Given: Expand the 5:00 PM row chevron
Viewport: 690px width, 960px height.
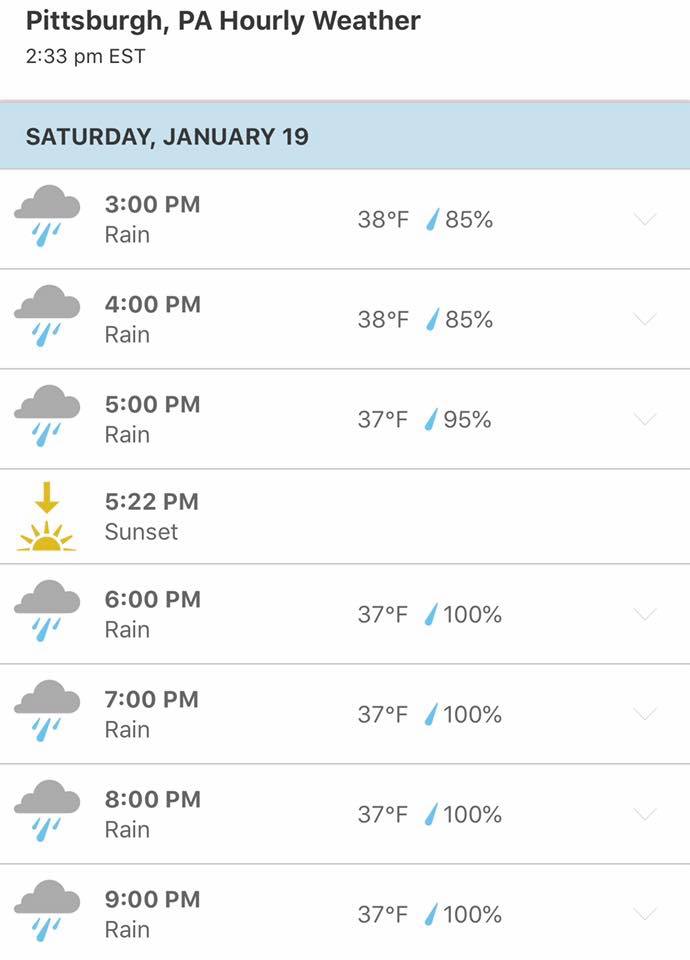Looking at the screenshot, I should [645, 419].
